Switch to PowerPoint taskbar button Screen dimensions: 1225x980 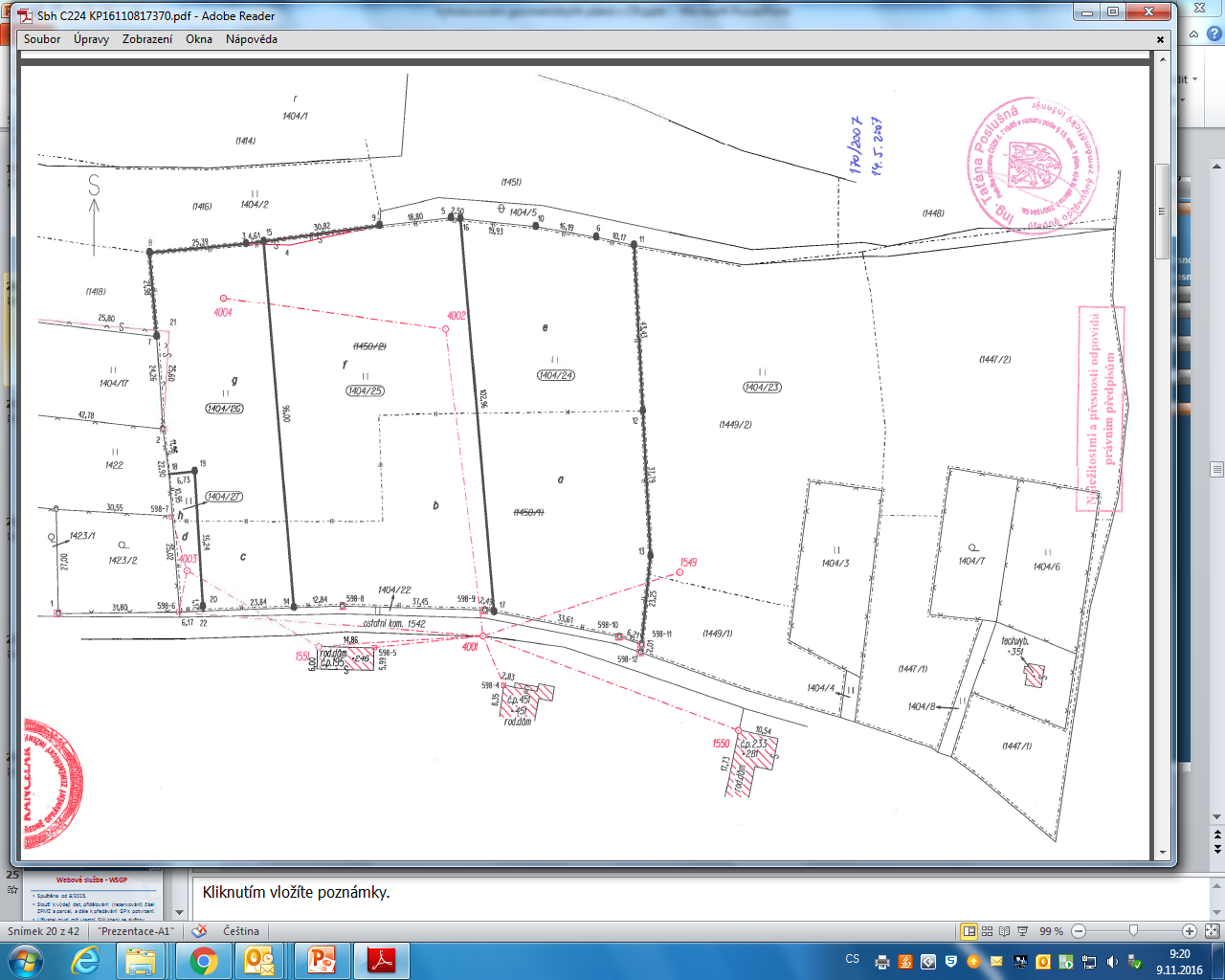pyautogui.click(x=322, y=961)
